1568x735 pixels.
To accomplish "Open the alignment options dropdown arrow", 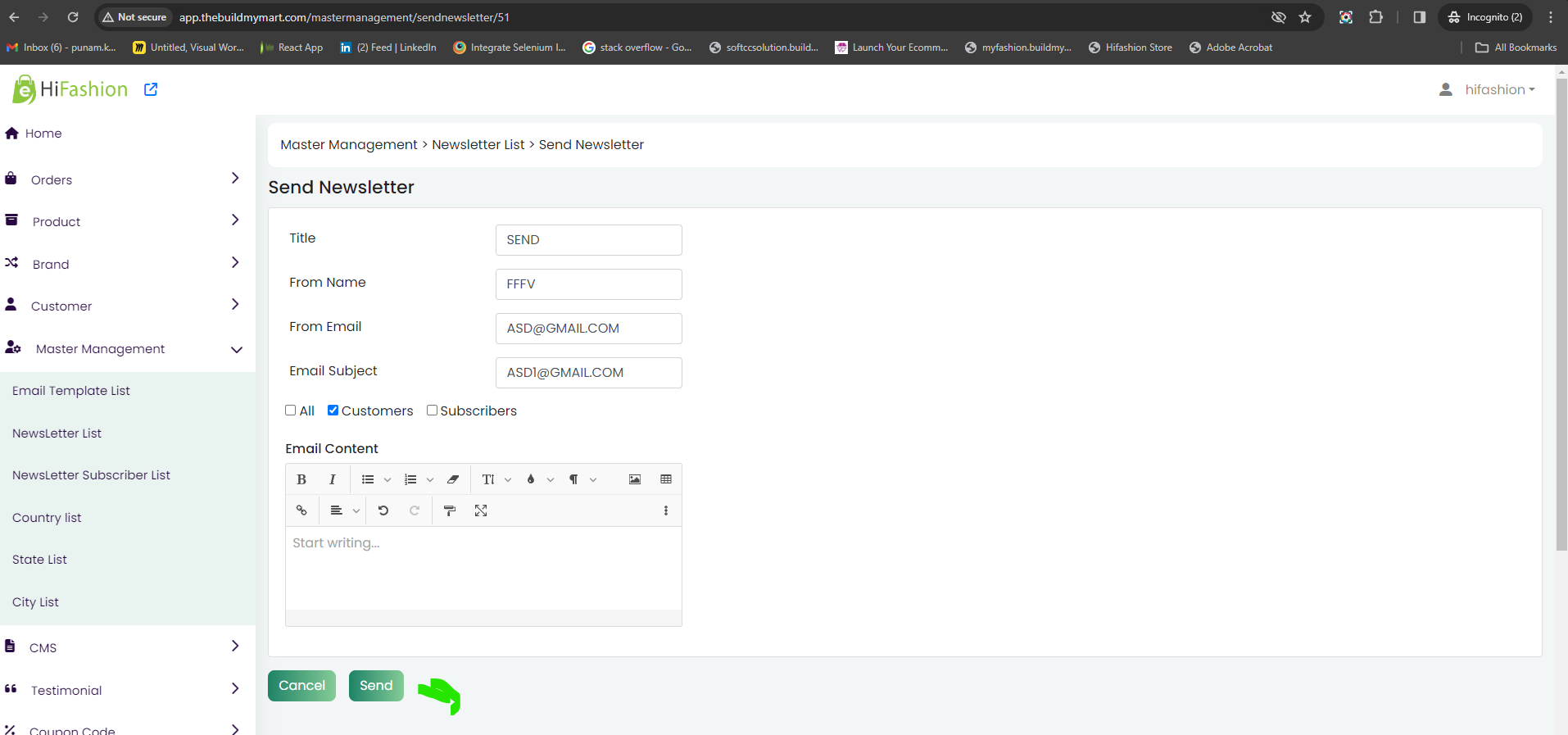I will click(x=356, y=511).
